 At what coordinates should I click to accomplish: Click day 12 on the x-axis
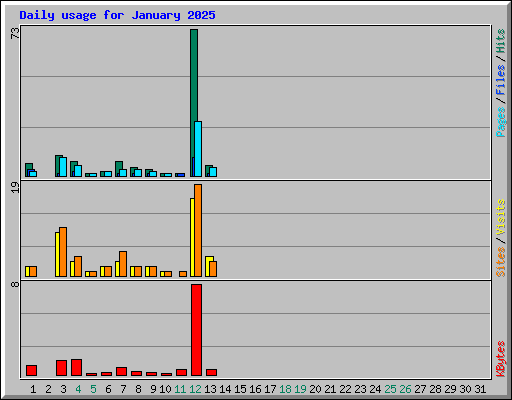click(x=195, y=389)
